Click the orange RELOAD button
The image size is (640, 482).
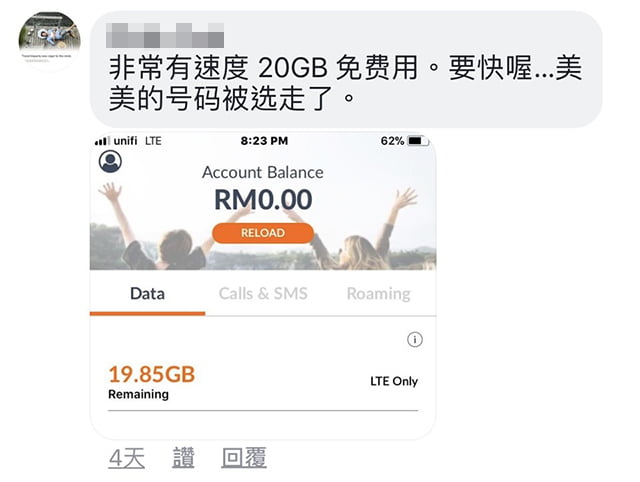coord(263,233)
